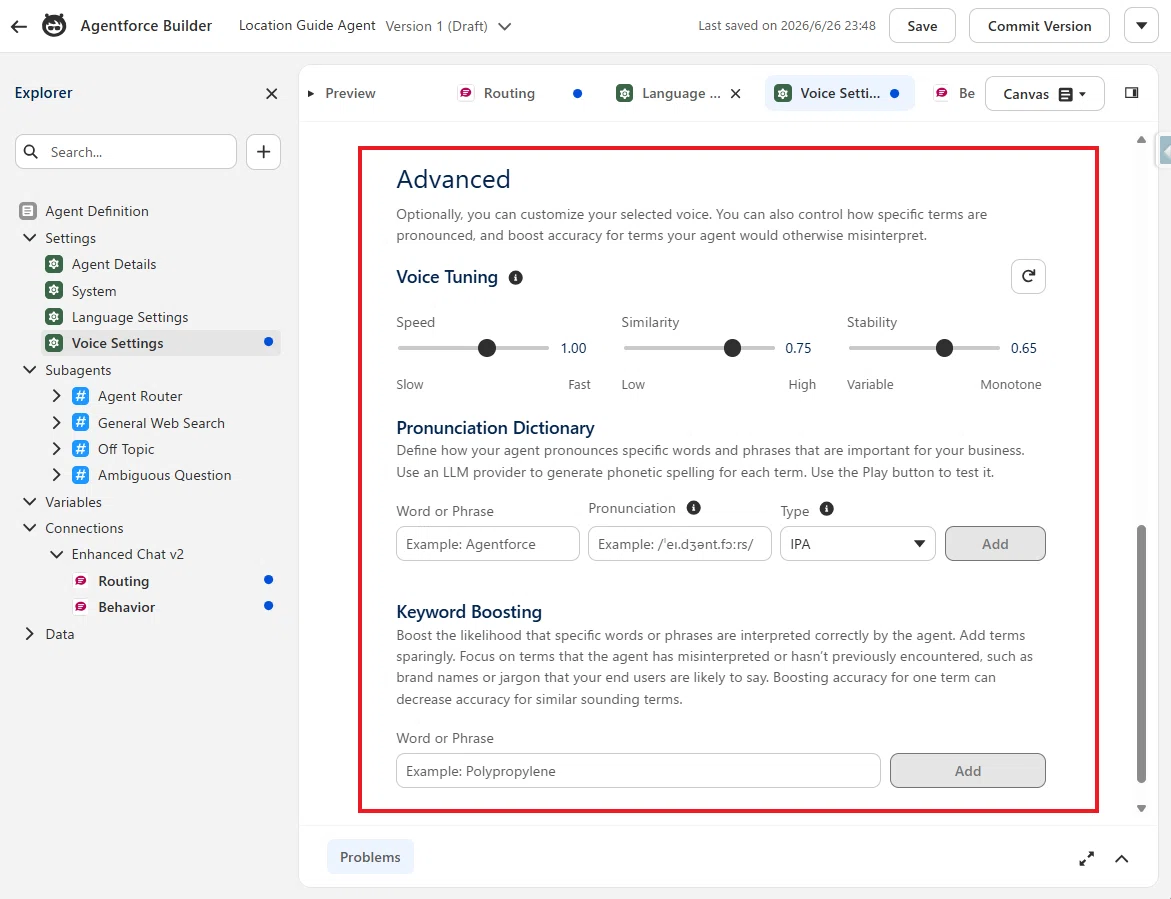Collapse Enhanced Chat v2 node
The width and height of the screenshot is (1171, 899).
56,554
